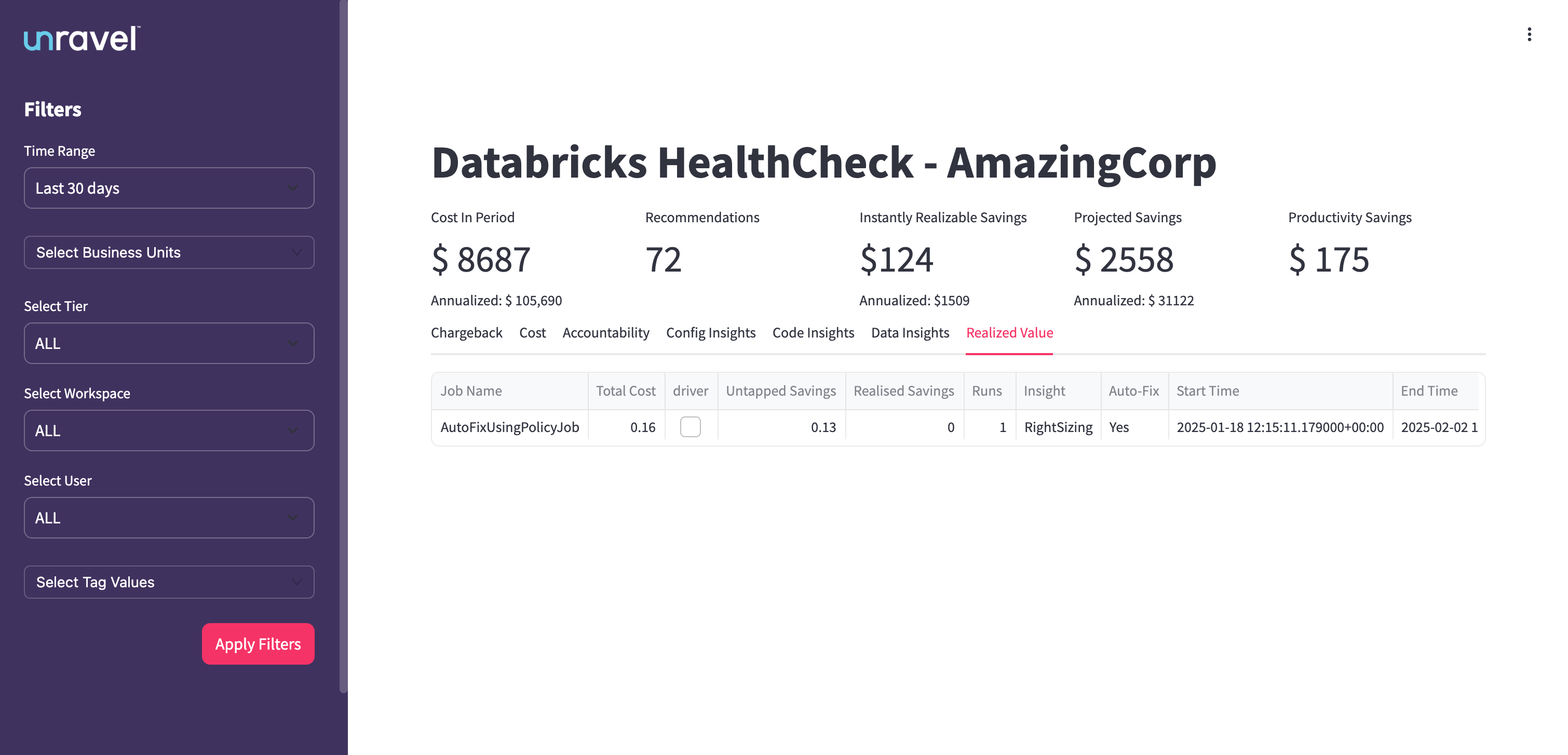Go to the Accountability tab

pos(605,333)
